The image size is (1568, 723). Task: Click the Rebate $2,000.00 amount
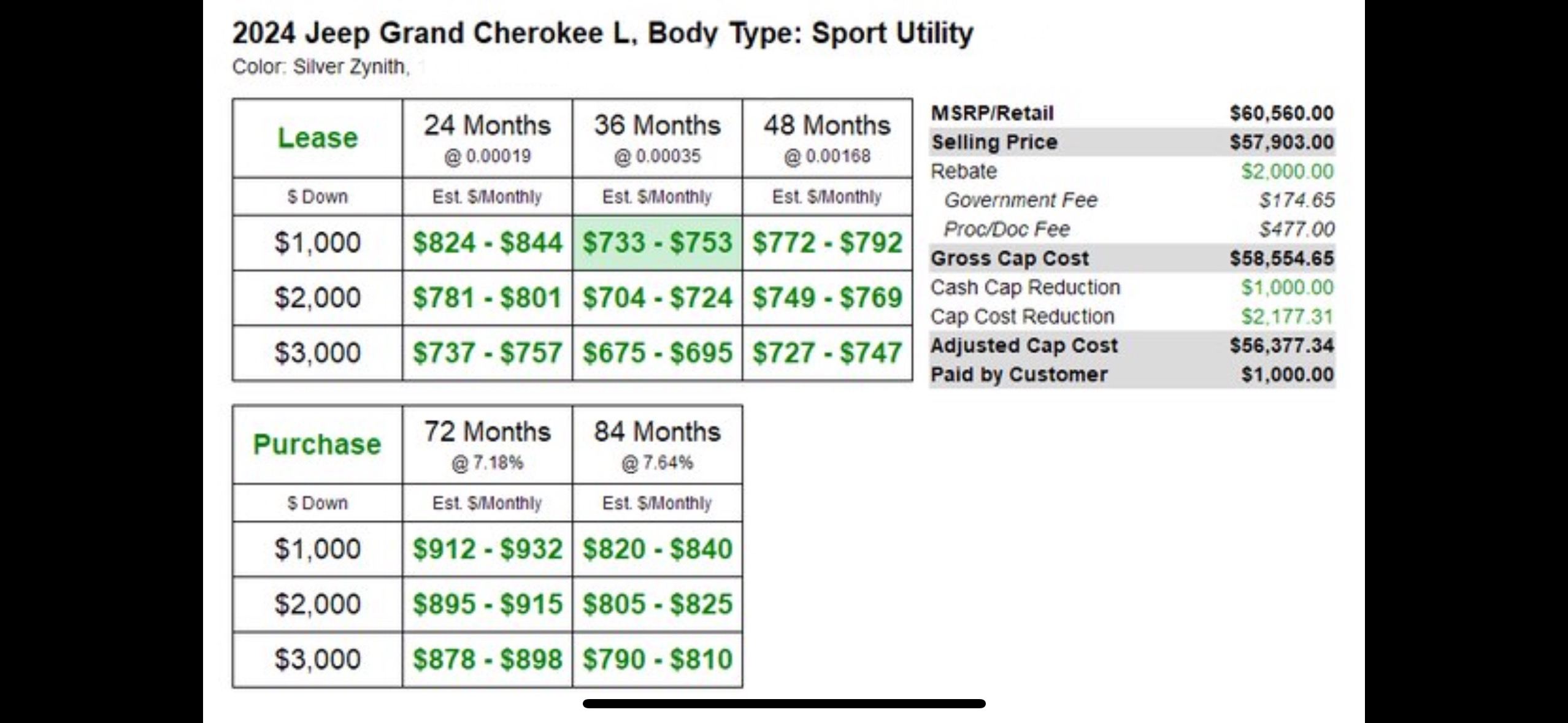1287,171
